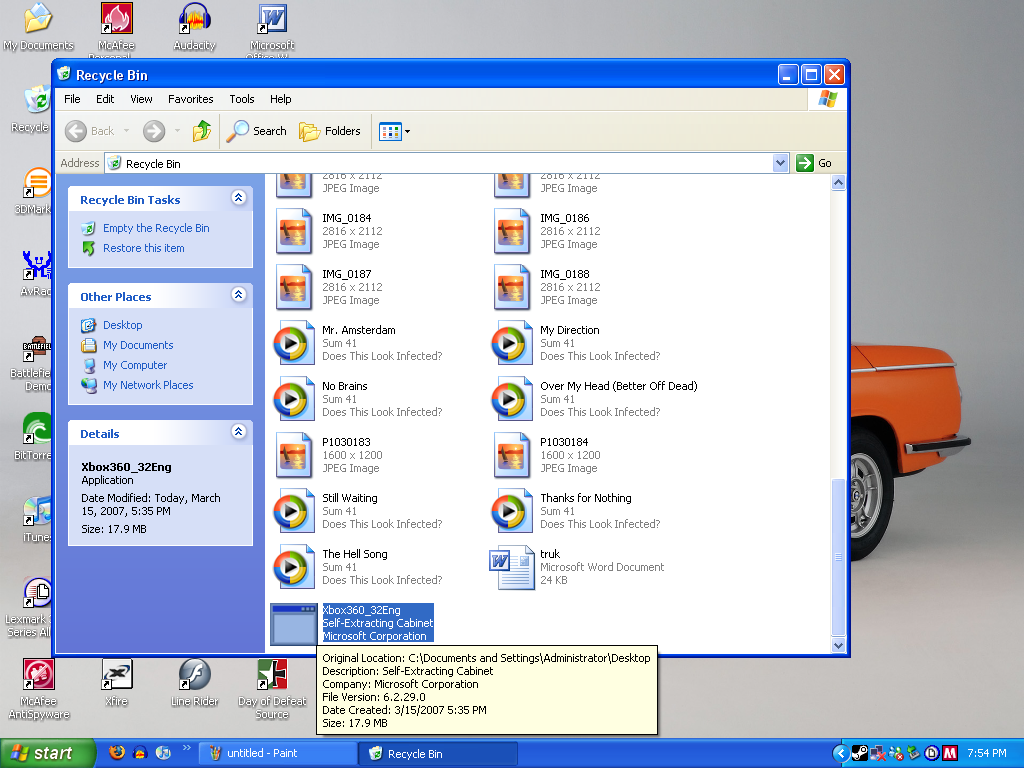
Task: Open the Tools menu
Action: [242, 99]
